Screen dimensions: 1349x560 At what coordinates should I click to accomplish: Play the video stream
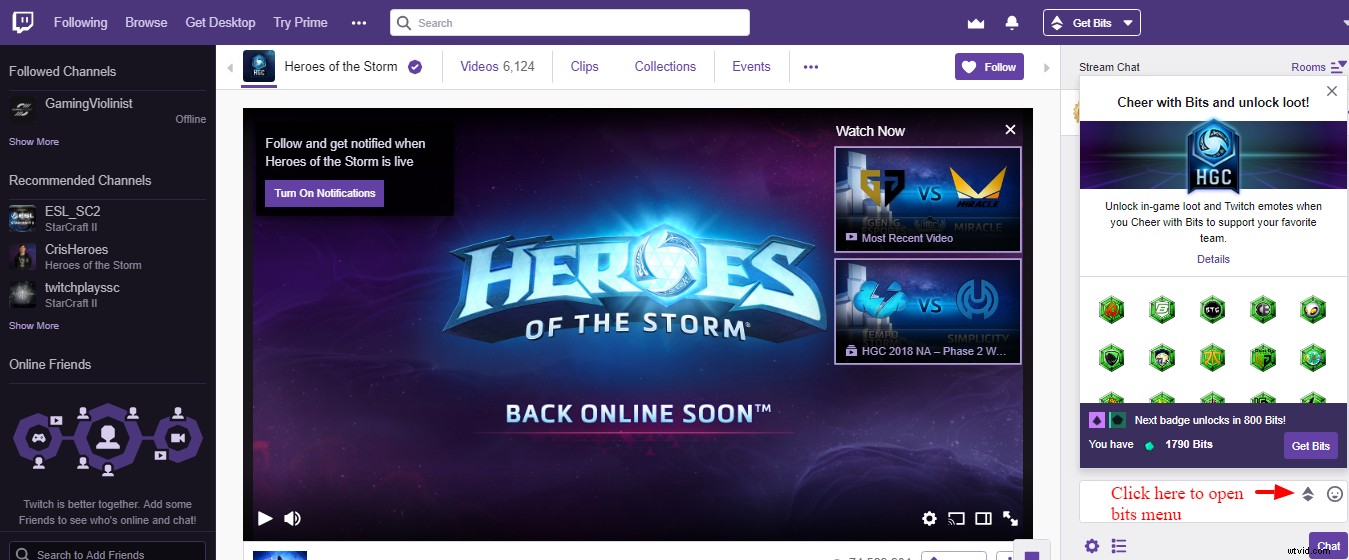(265, 518)
